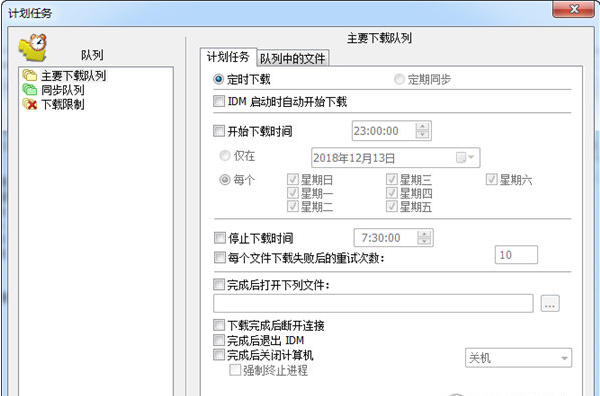600x396 pixels.
Task: Select the 每个 radio button
Action: pyautogui.click(x=225, y=179)
